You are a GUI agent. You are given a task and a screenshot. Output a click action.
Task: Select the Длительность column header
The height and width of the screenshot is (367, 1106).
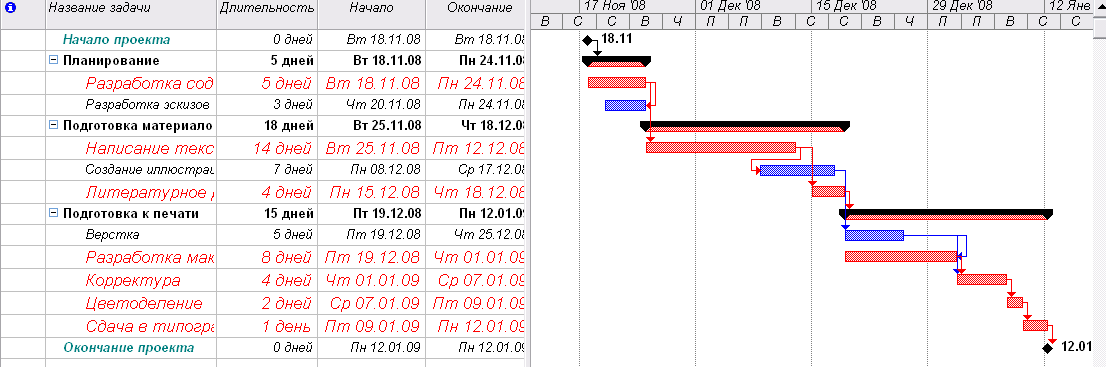pos(267,14)
